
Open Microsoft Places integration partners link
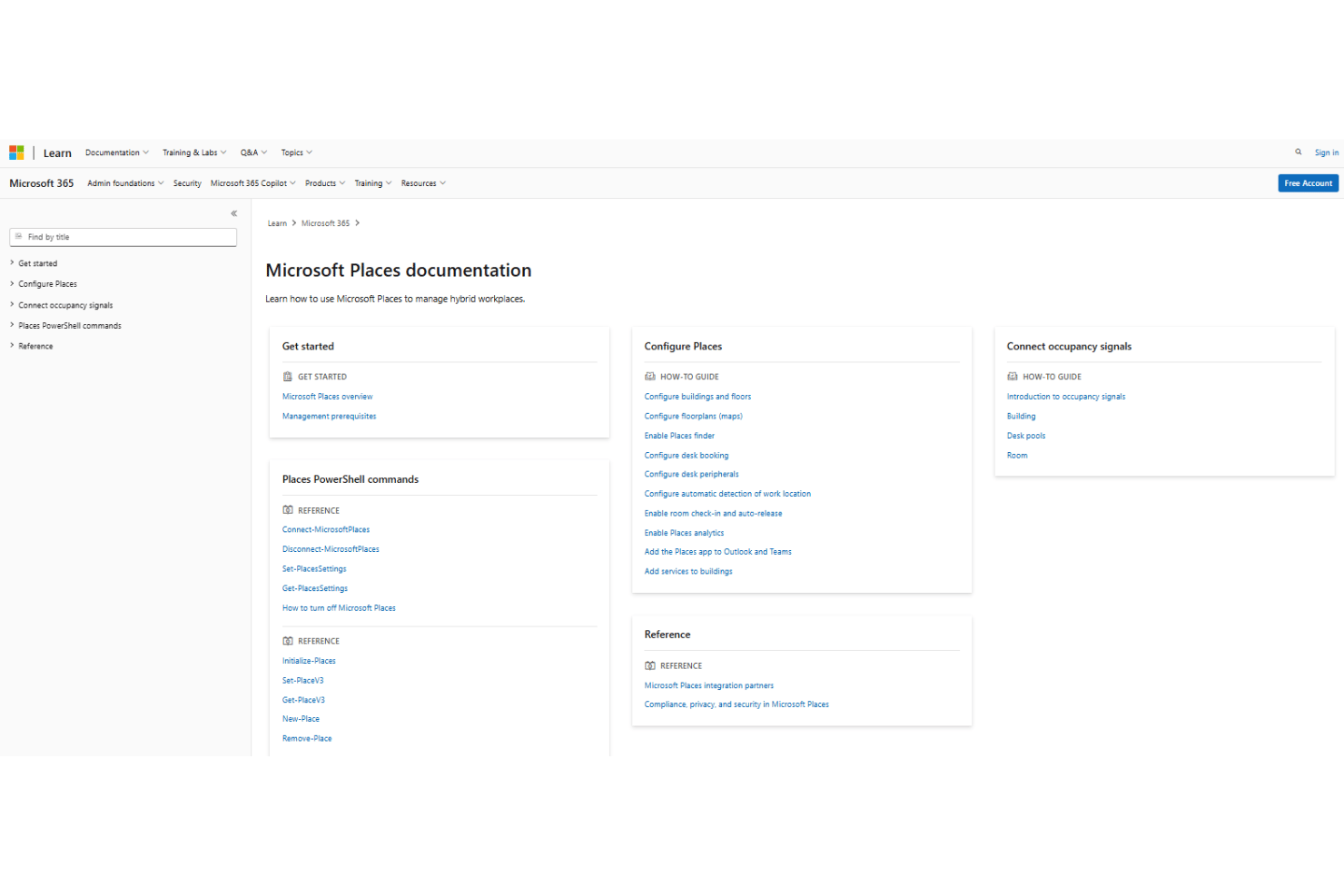tap(709, 686)
